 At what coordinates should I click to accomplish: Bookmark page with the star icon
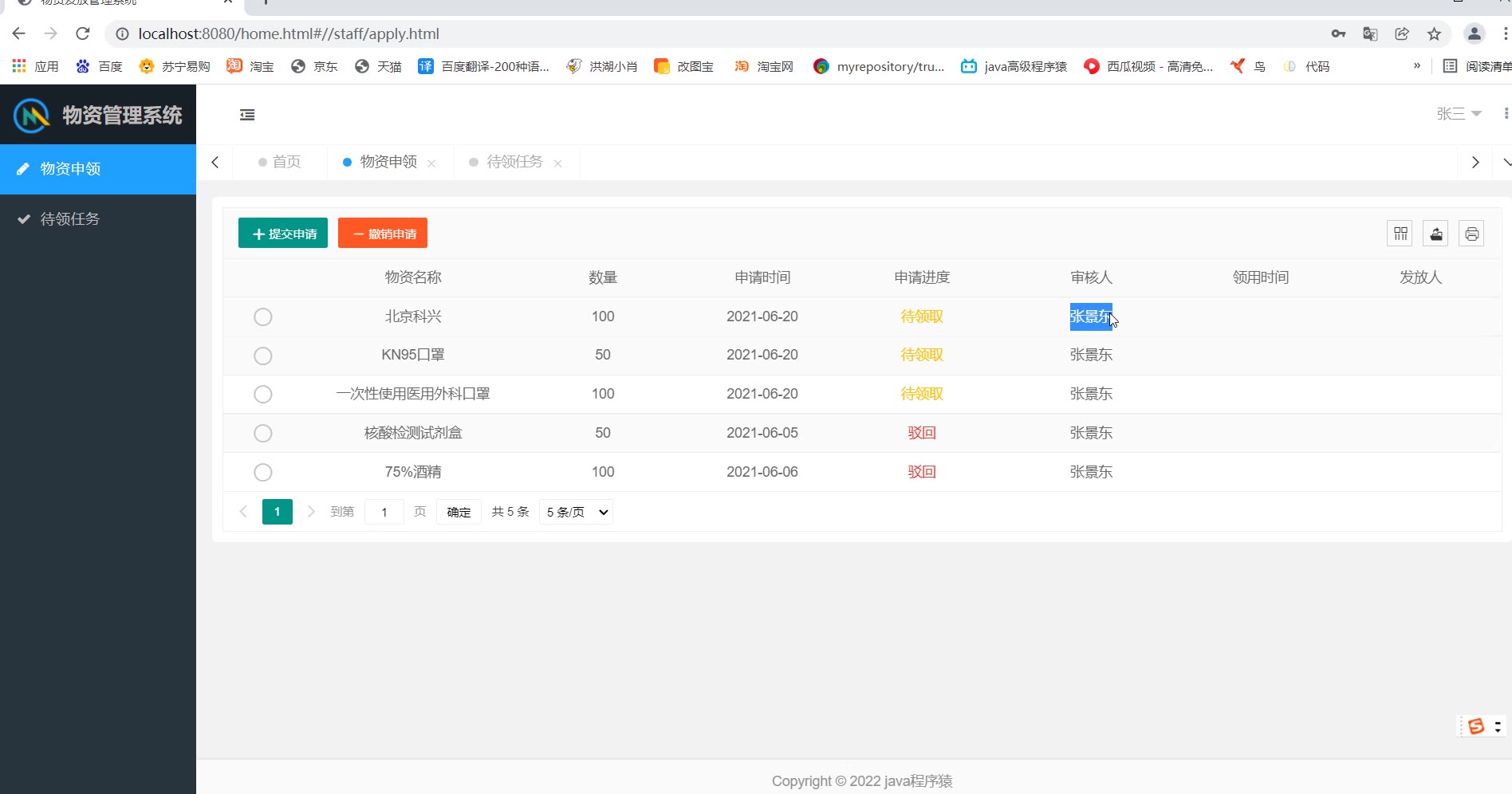click(x=1434, y=33)
